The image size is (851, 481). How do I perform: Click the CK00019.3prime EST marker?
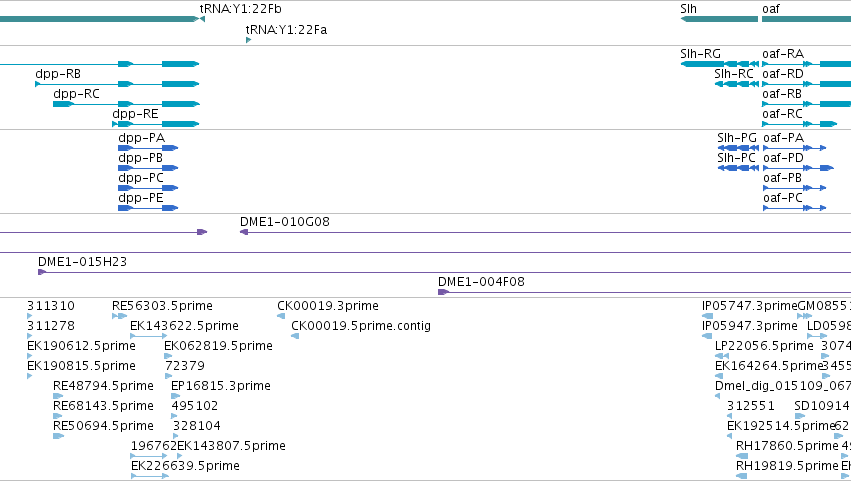(281, 316)
